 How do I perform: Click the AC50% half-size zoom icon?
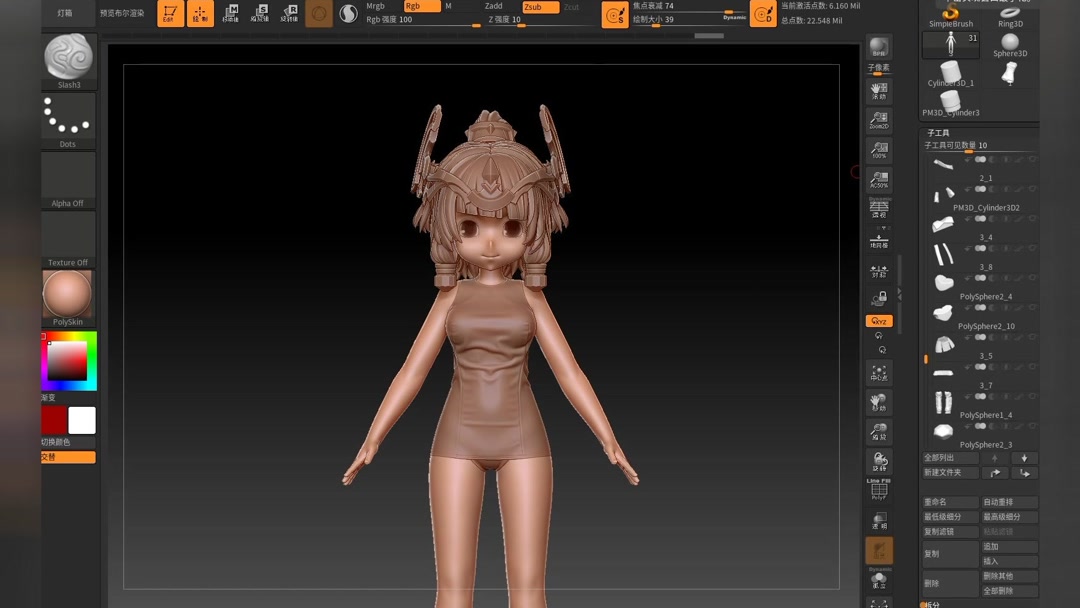click(879, 179)
